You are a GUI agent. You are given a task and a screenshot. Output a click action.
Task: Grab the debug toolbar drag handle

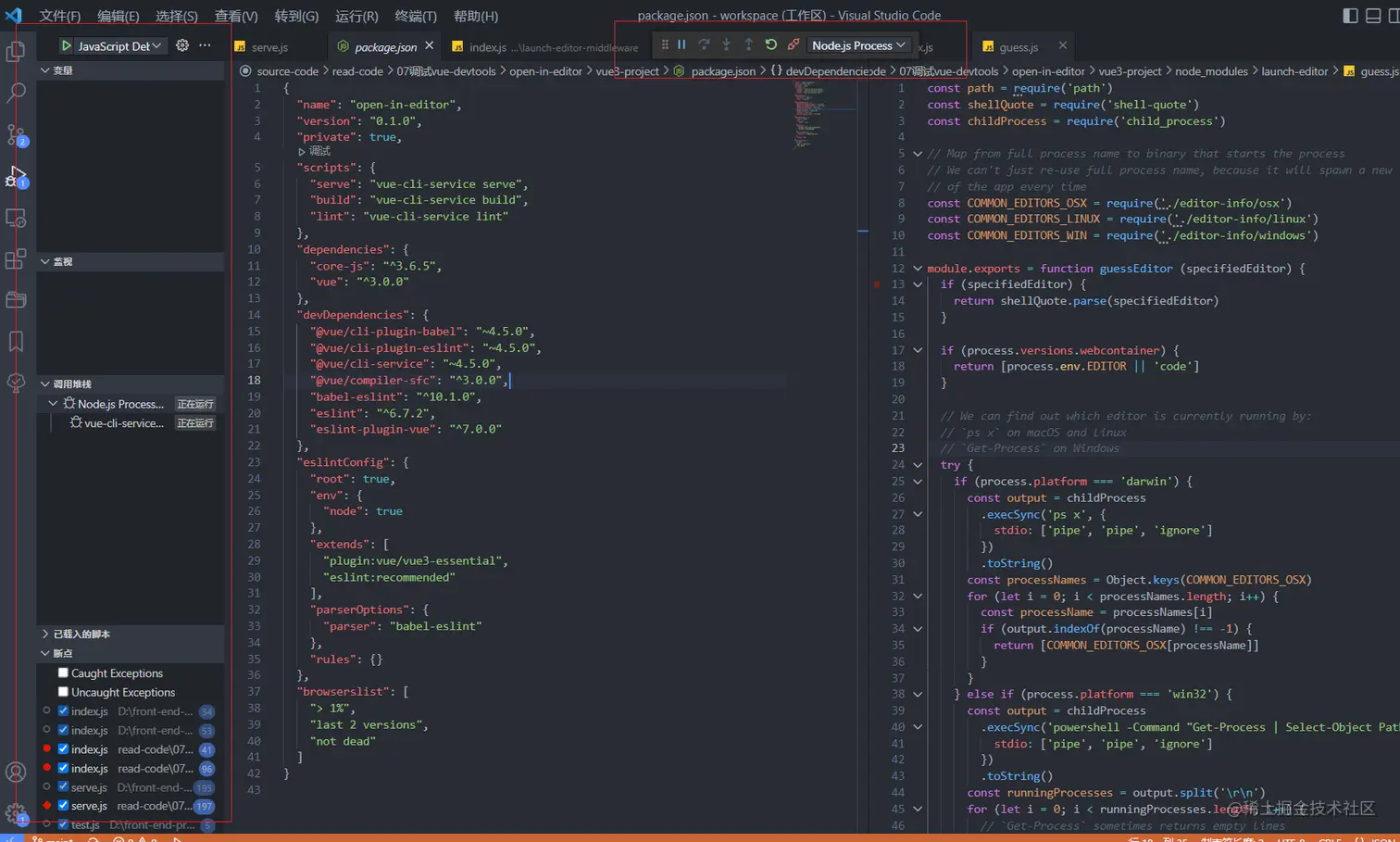(x=665, y=44)
